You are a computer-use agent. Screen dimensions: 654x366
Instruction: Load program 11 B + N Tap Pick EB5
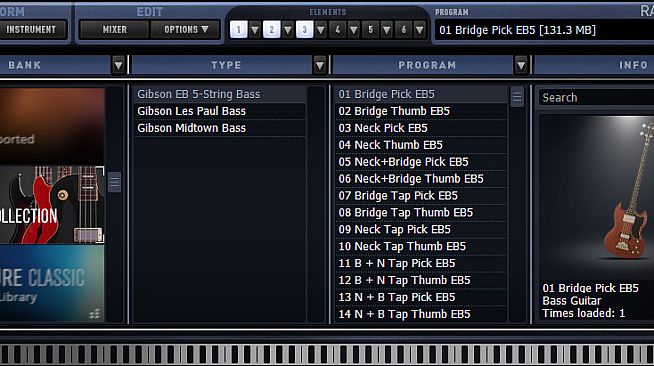(421, 263)
